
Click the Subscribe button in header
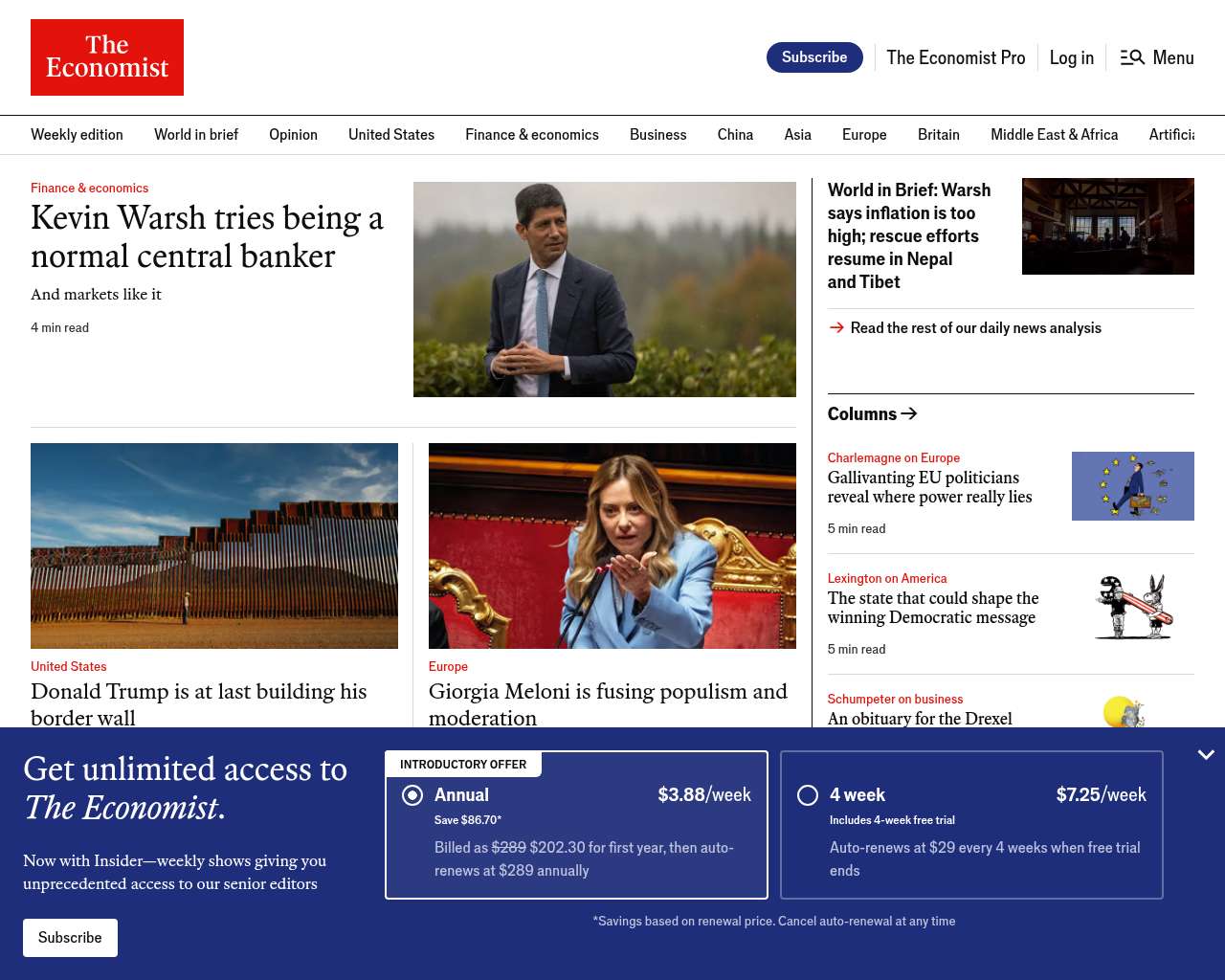tap(814, 57)
